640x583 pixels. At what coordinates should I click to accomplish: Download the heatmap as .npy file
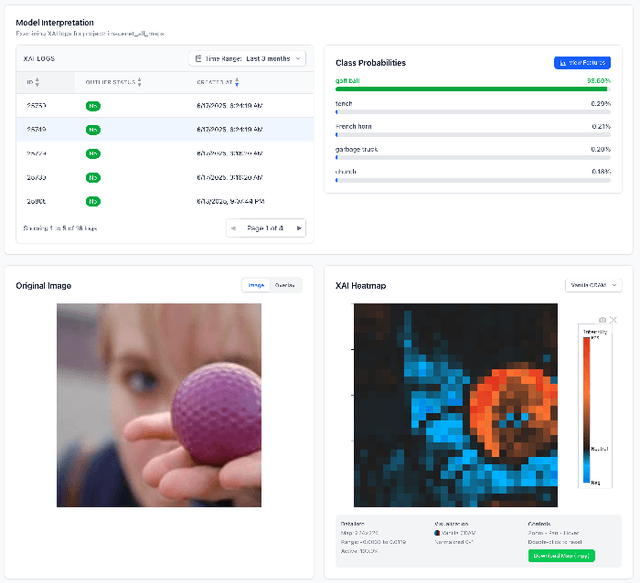point(560,555)
